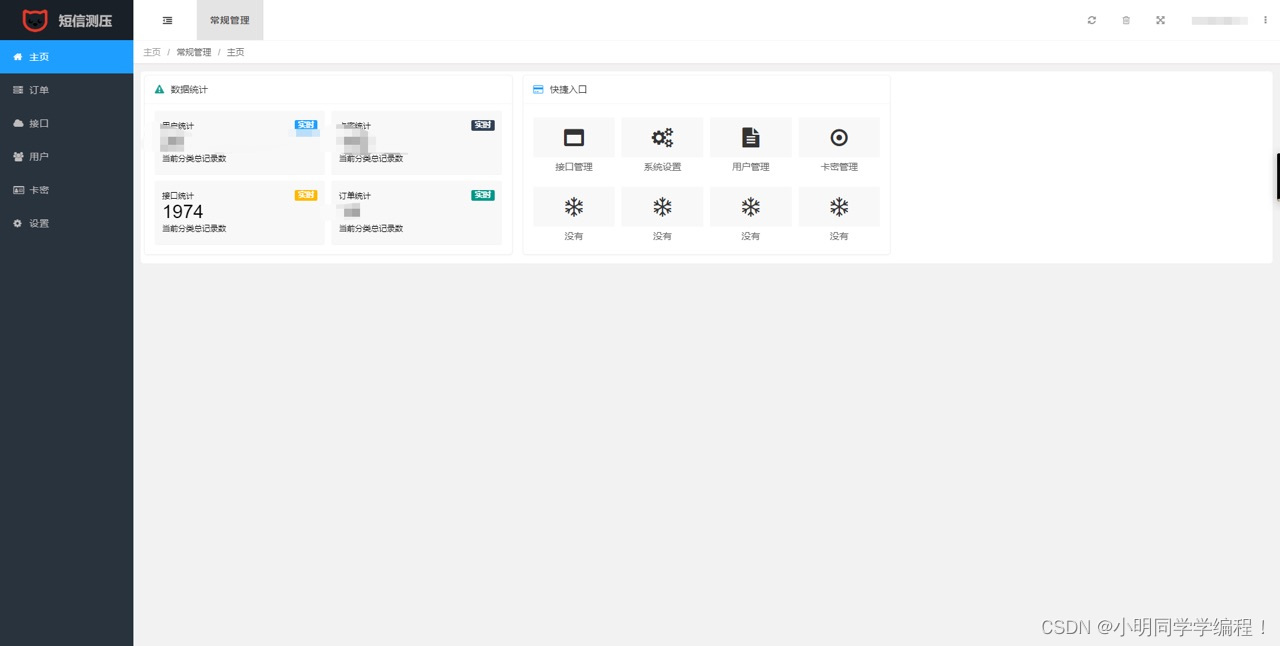Open the 卡密管理 target shortcut icon

[x=839, y=138]
